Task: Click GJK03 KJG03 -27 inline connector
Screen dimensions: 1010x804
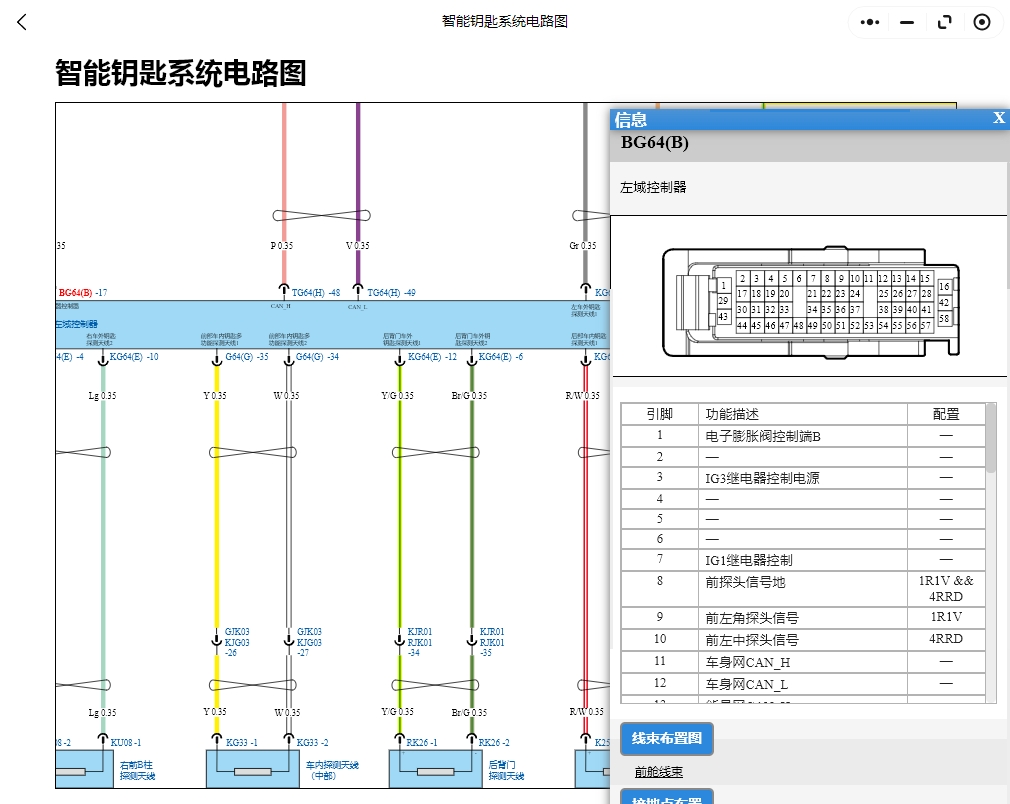Action: 309,642
